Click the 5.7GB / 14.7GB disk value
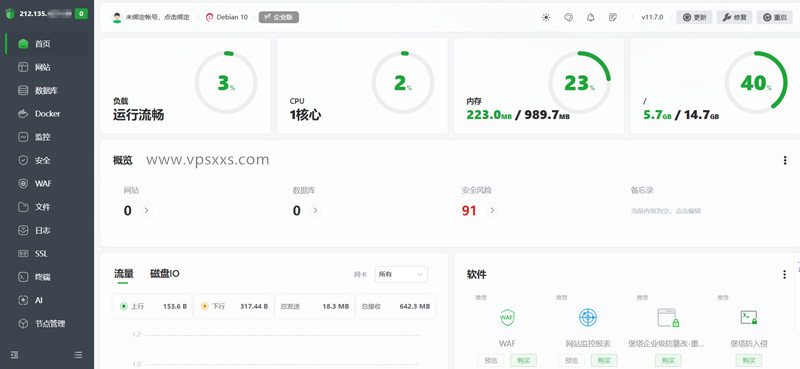 coord(681,115)
